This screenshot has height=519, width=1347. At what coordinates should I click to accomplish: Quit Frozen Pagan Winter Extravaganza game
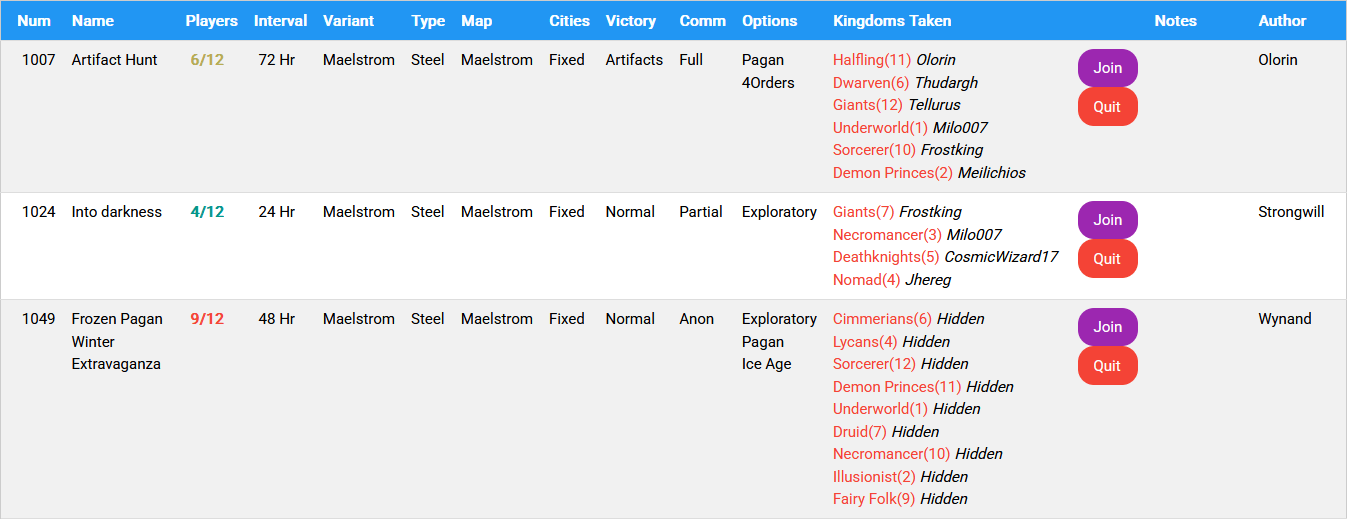[1107, 366]
